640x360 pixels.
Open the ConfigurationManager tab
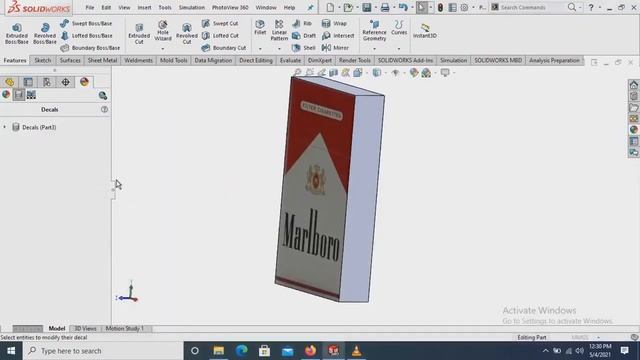[47, 82]
